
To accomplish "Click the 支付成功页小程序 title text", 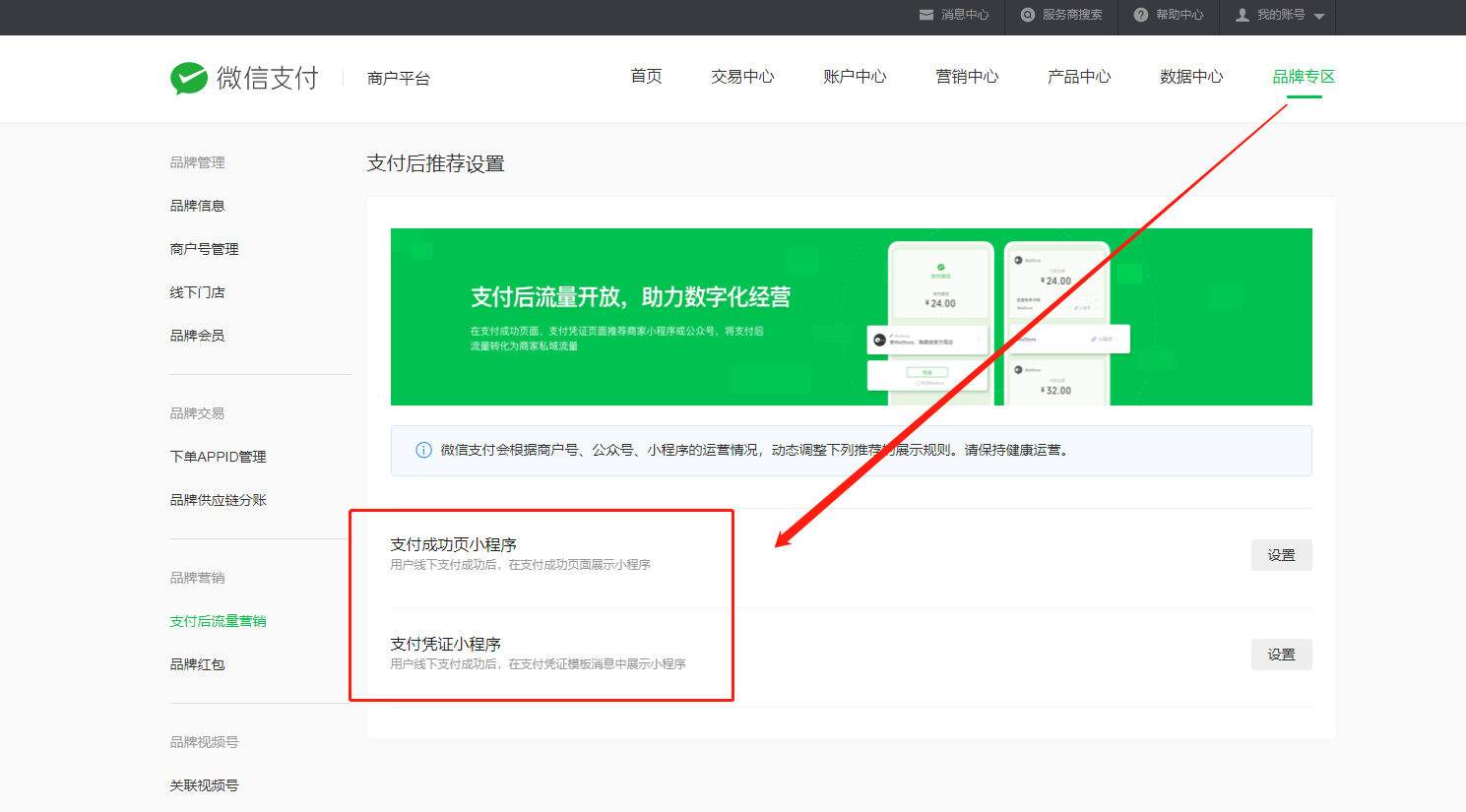I will (x=454, y=544).
